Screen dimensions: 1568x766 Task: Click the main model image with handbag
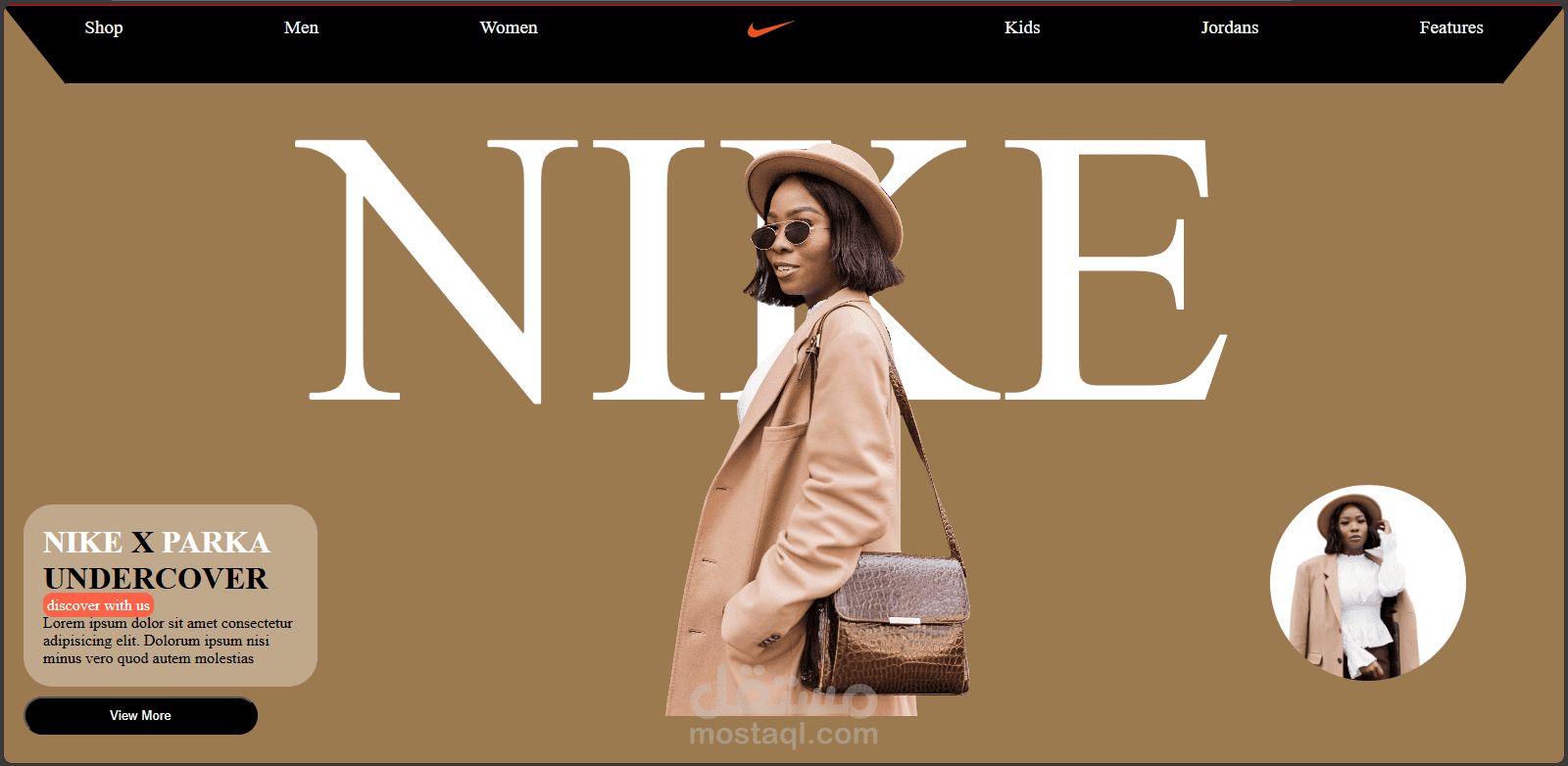(x=818, y=431)
